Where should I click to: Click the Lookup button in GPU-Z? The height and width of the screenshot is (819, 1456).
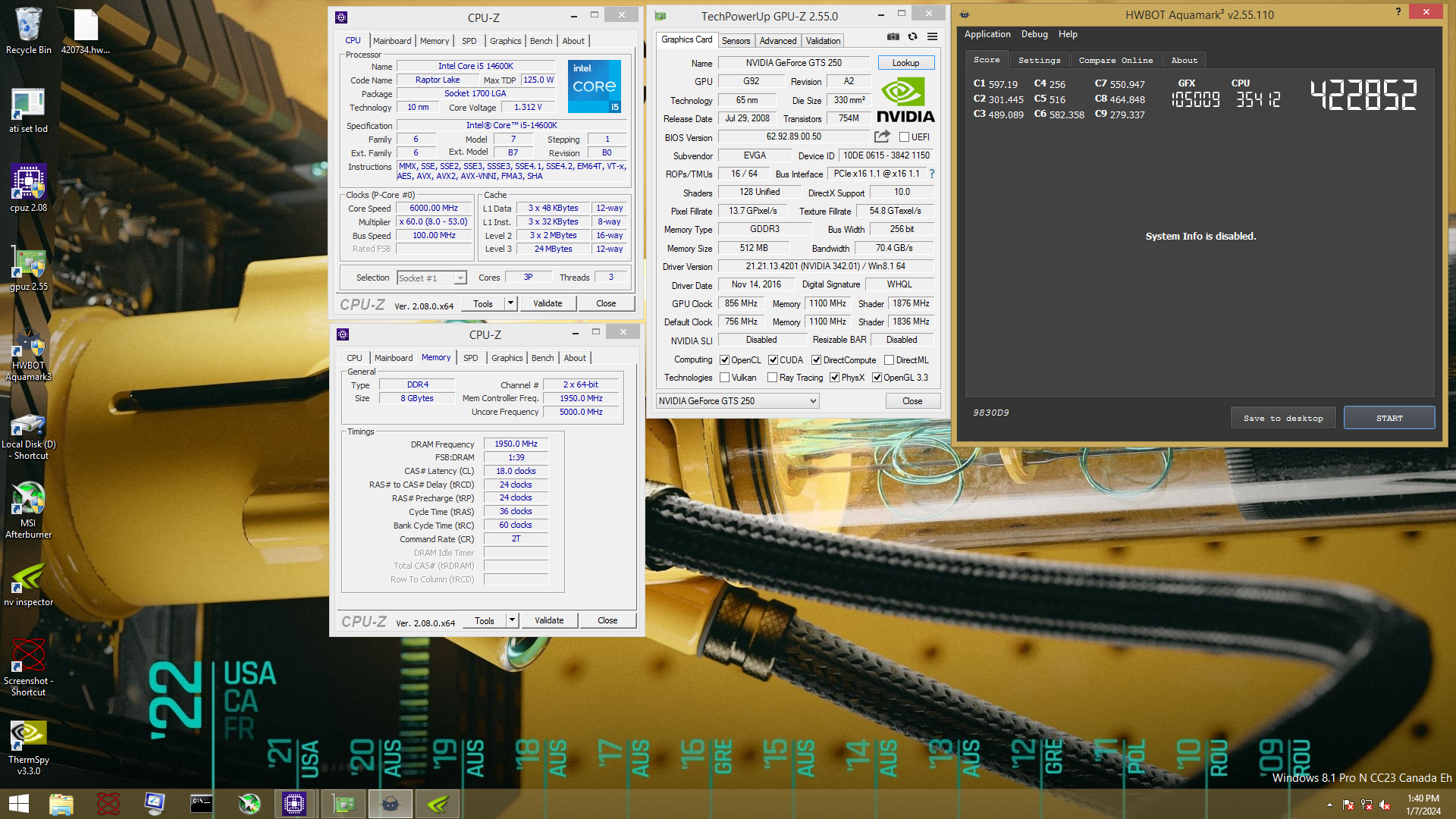pos(905,63)
